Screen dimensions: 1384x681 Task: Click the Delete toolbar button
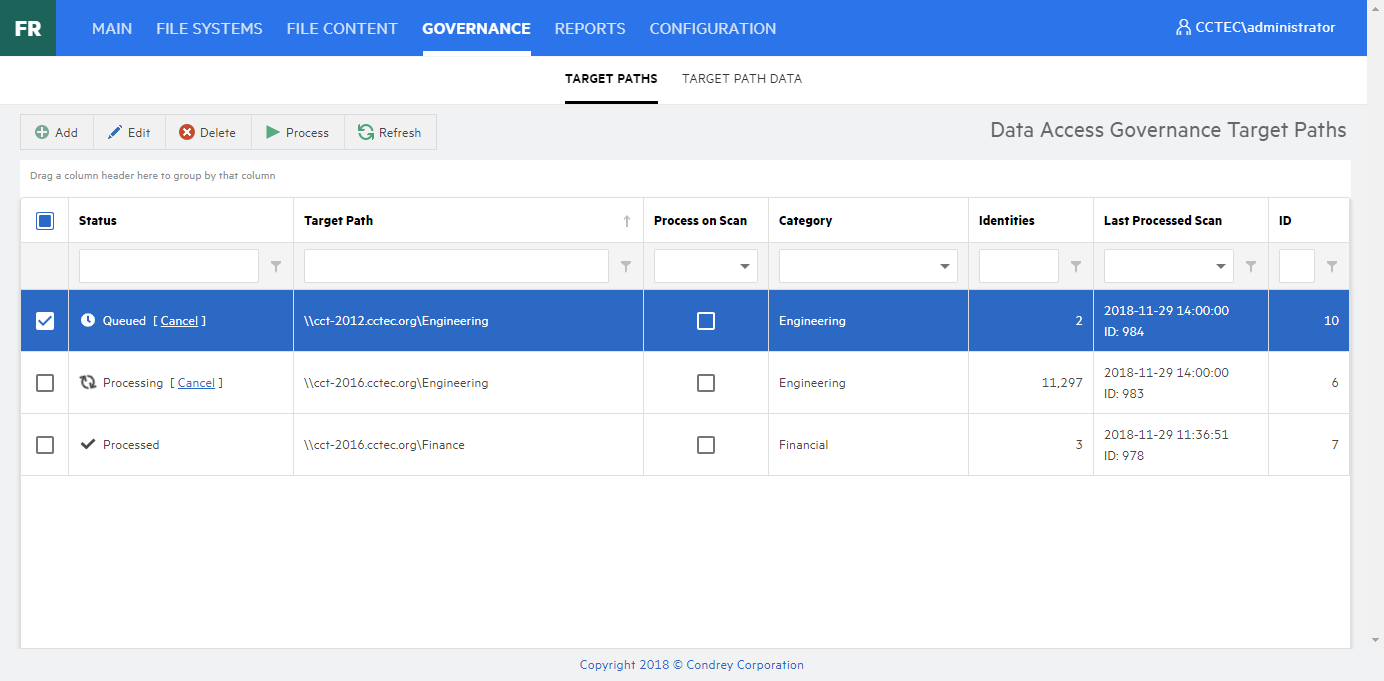click(208, 132)
